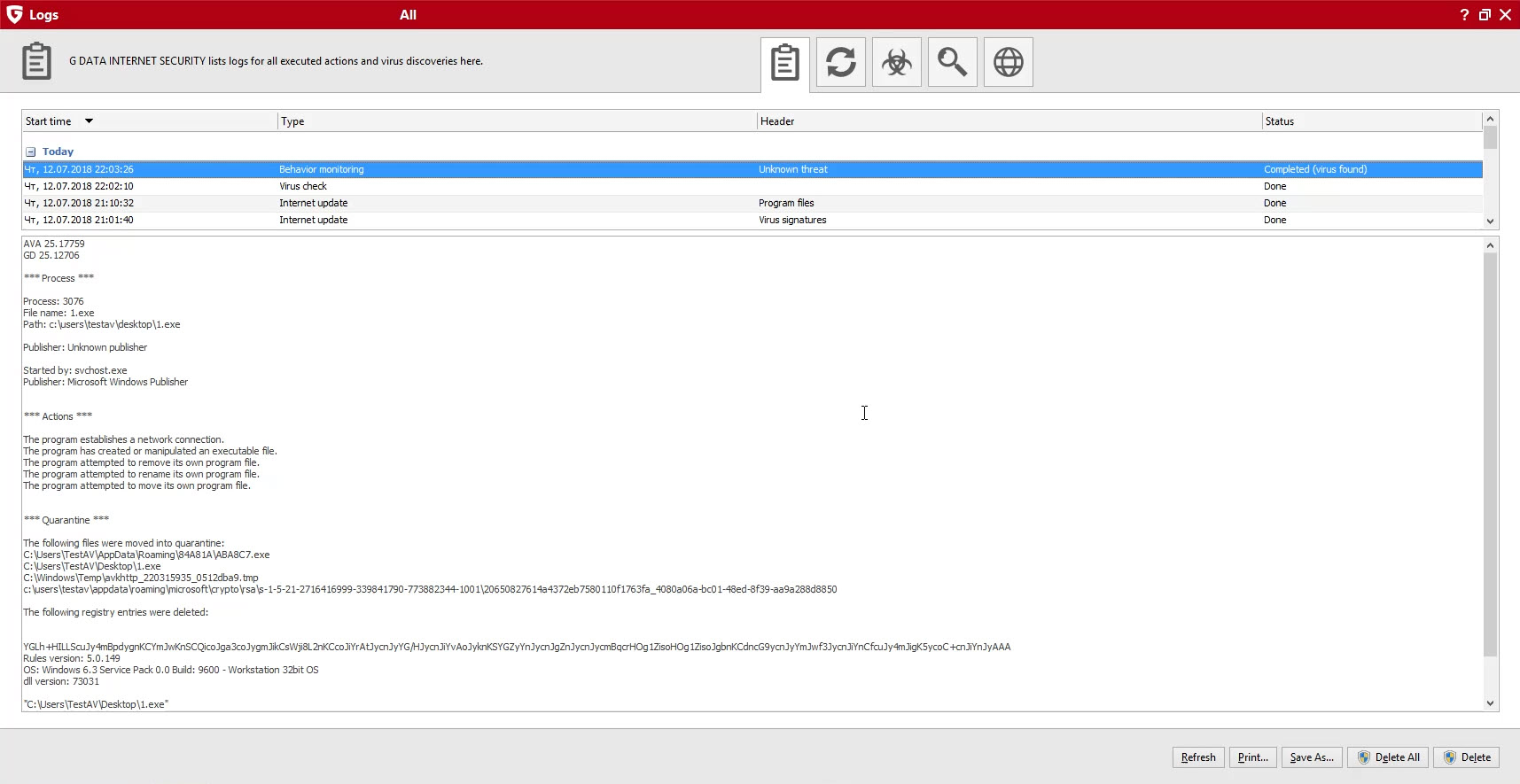Image resolution: width=1520 pixels, height=784 pixels.
Task: Click details pane scrollbar down arrow
Action: pos(1490,703)
